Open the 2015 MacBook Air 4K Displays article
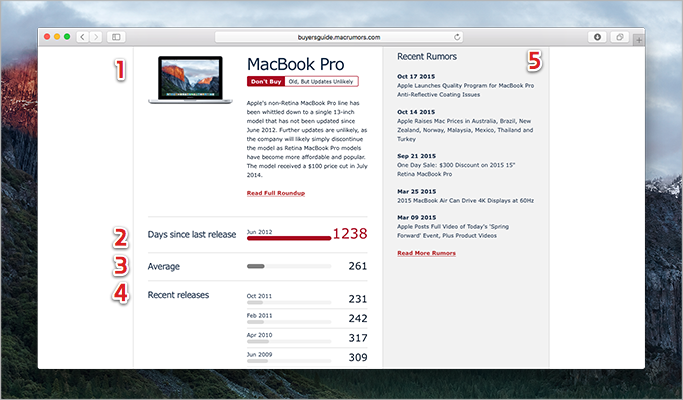The image size is (683, 400). pos(465,201)
